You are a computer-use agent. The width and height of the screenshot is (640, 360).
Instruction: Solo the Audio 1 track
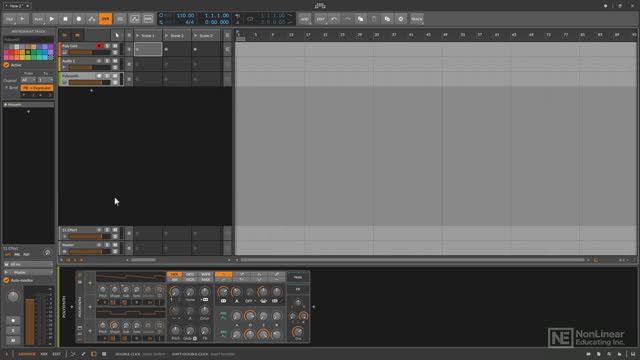point(107,61)
